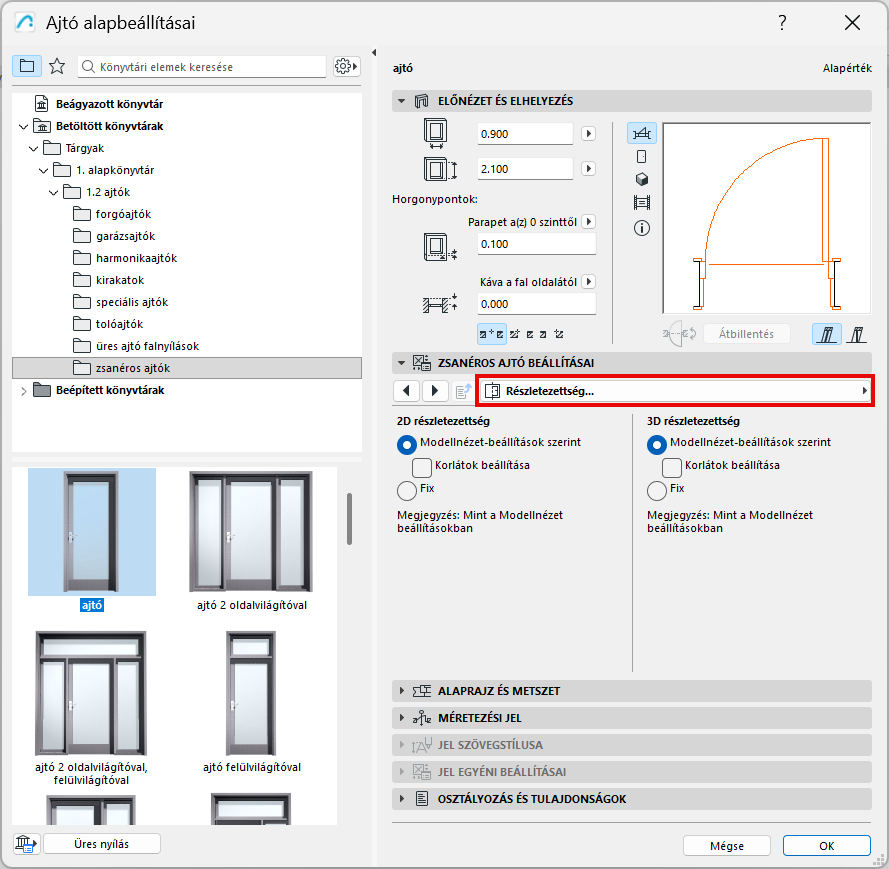Click the Alapérték label at top right
The height and width of the screenshot is (869, 889).
(847, 68)
